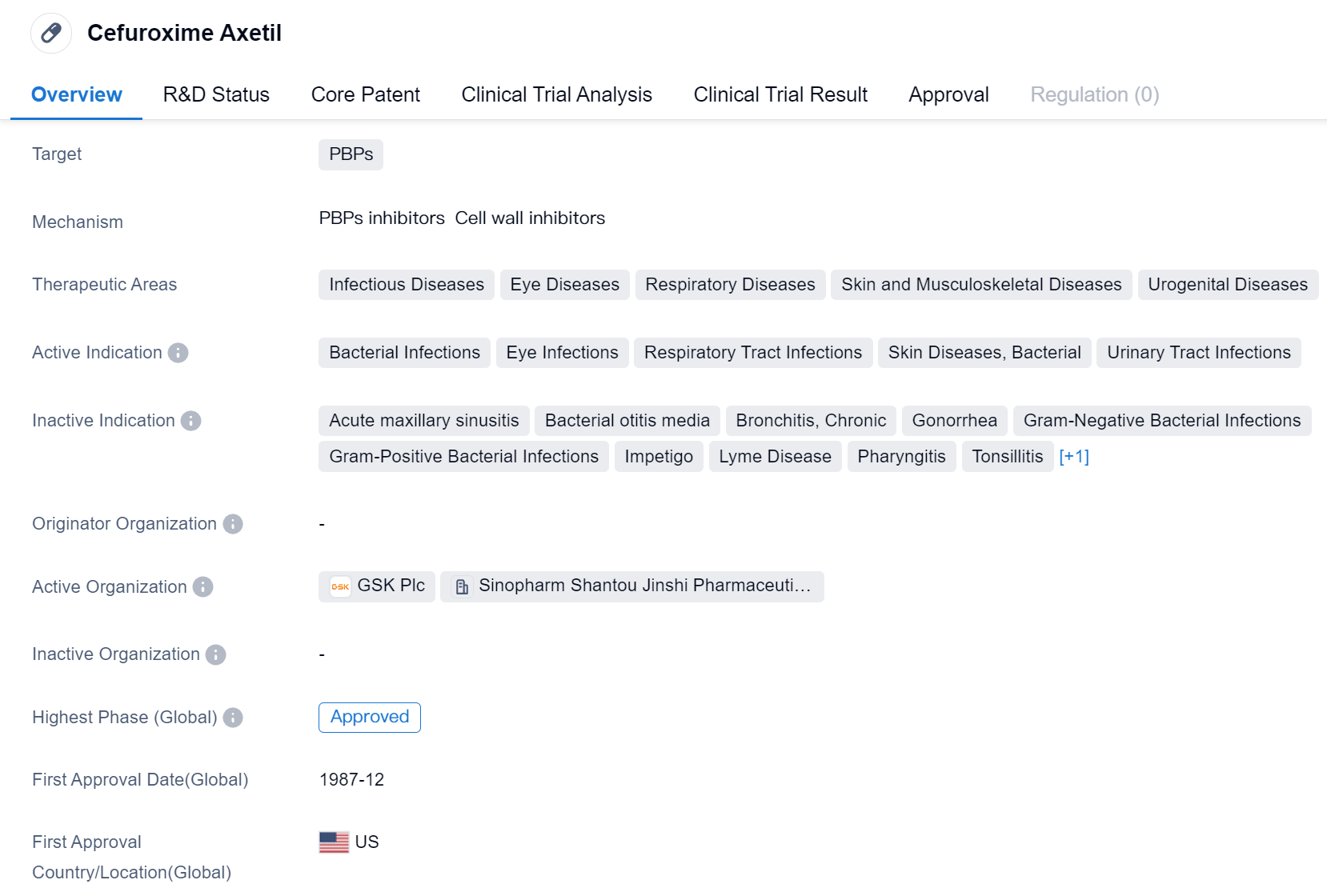Click info icon beside Active Organization
The height and width of the screenshot is (896, 1327).
[203, 587]
